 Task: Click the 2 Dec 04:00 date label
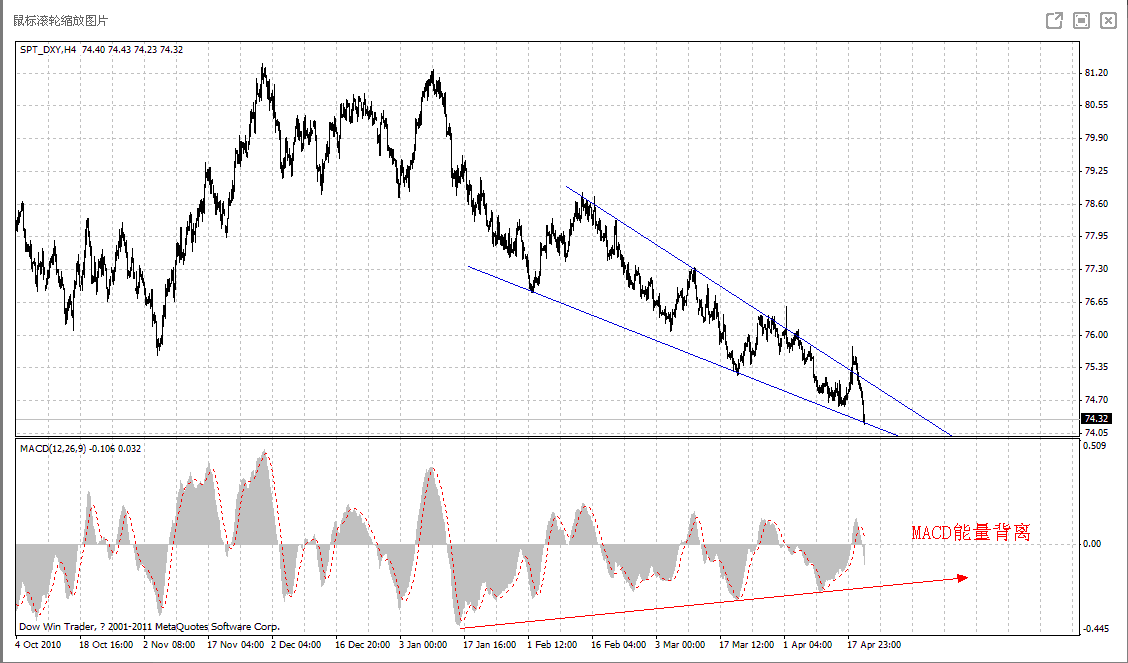(x=296, y=644)
